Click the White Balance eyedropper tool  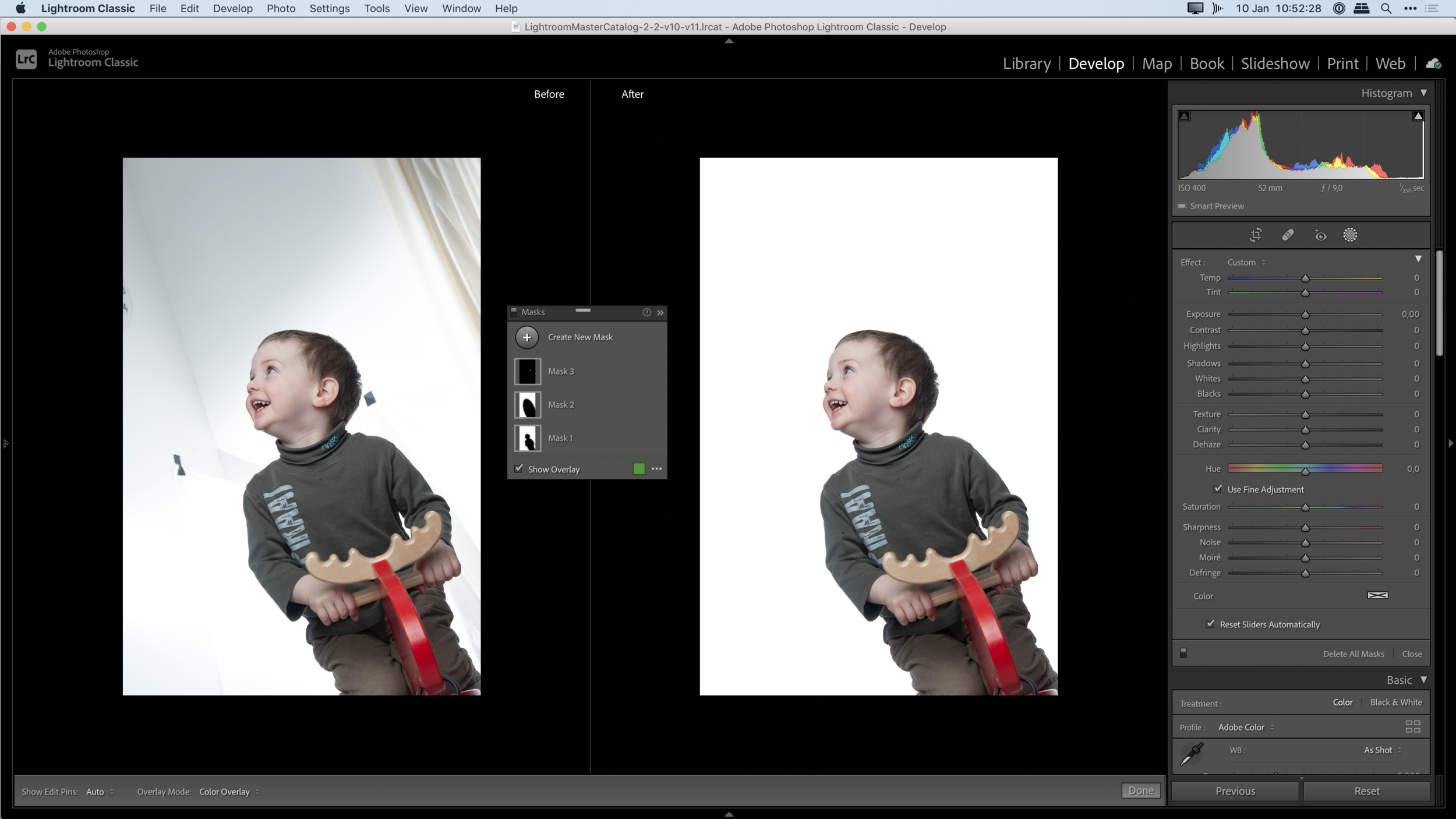point(1192,753)
